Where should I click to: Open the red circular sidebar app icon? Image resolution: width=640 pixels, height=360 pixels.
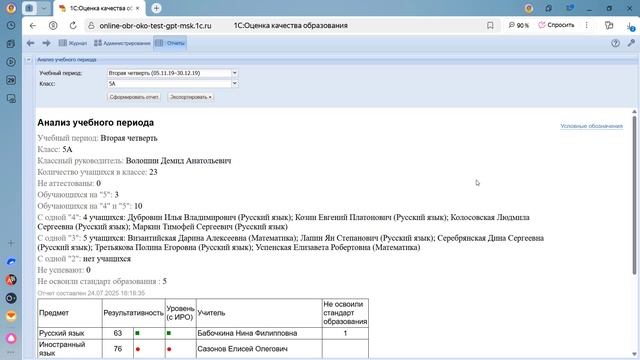click(x=11, y=280)
